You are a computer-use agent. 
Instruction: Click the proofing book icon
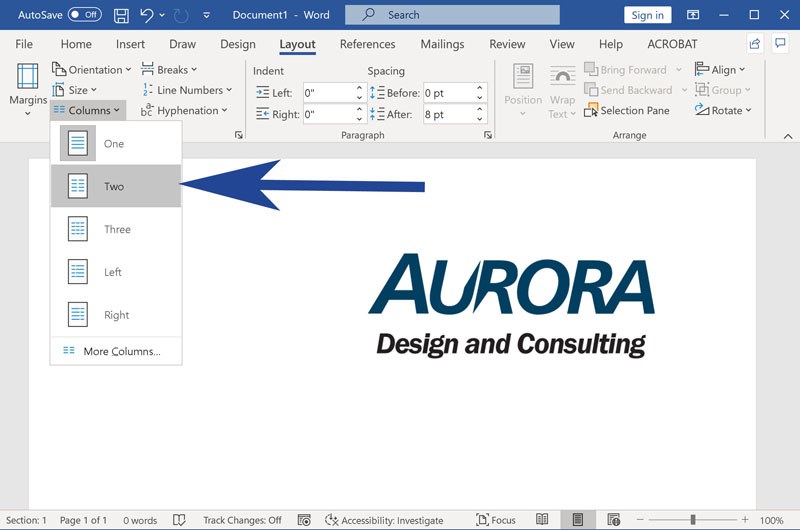(x=179, y=520)
